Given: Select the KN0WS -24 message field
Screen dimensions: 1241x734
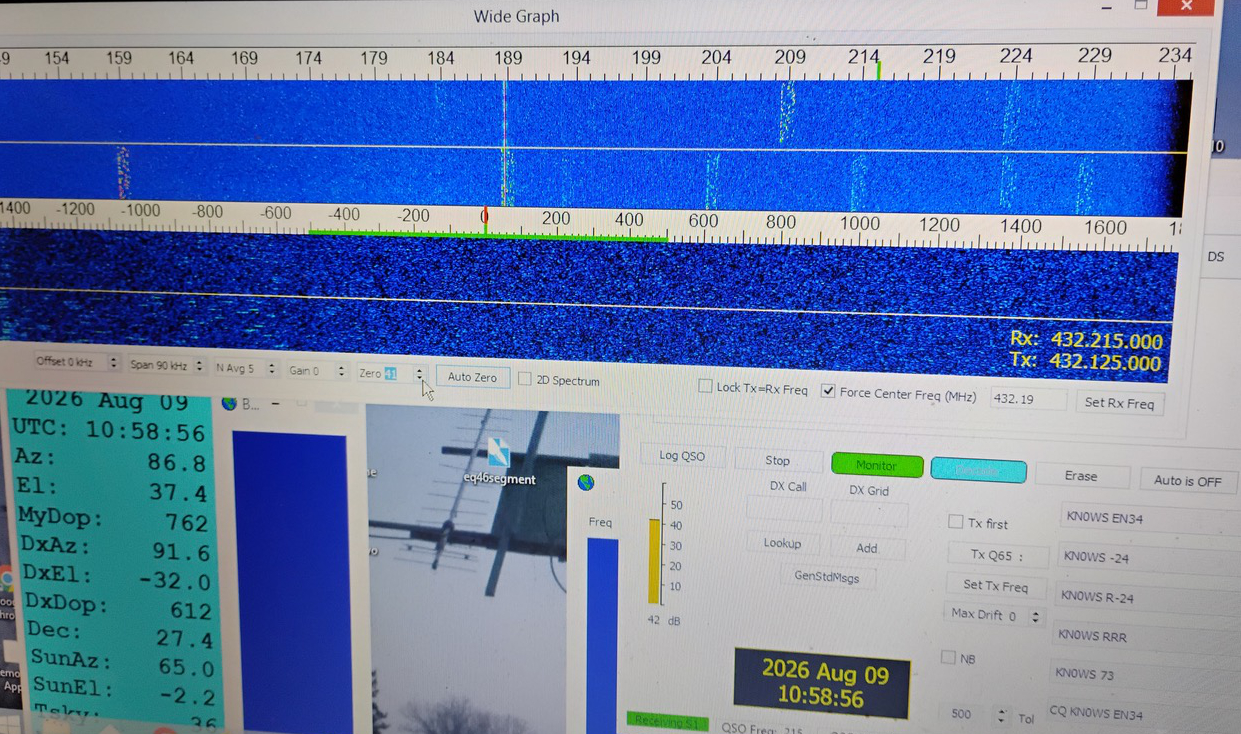Looking at the screenshot, I should pyautogui.click(x=1148, y=557).
